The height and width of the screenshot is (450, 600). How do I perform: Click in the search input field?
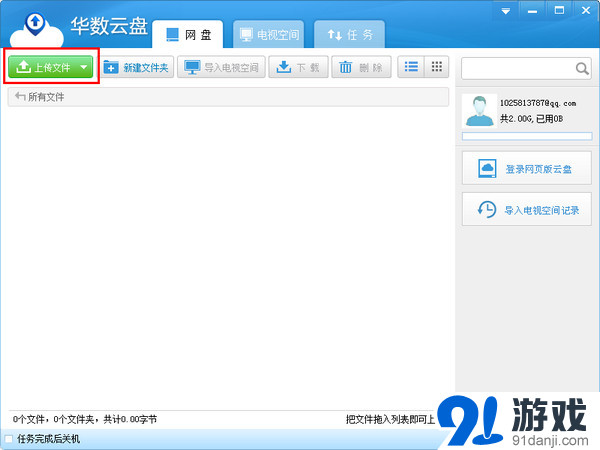tap(517, 68)
